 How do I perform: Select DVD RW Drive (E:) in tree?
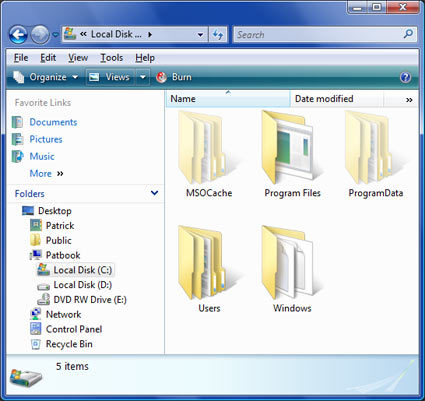pyautogui.click(x=90, y=300)
